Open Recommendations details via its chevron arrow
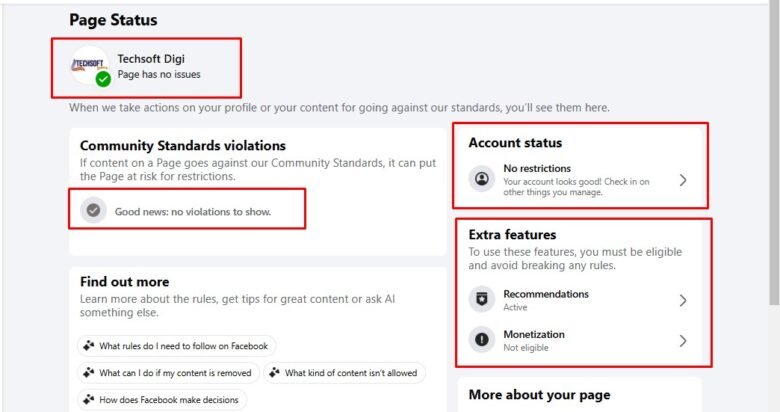780x412 pixels. click(x=683, y=300)
